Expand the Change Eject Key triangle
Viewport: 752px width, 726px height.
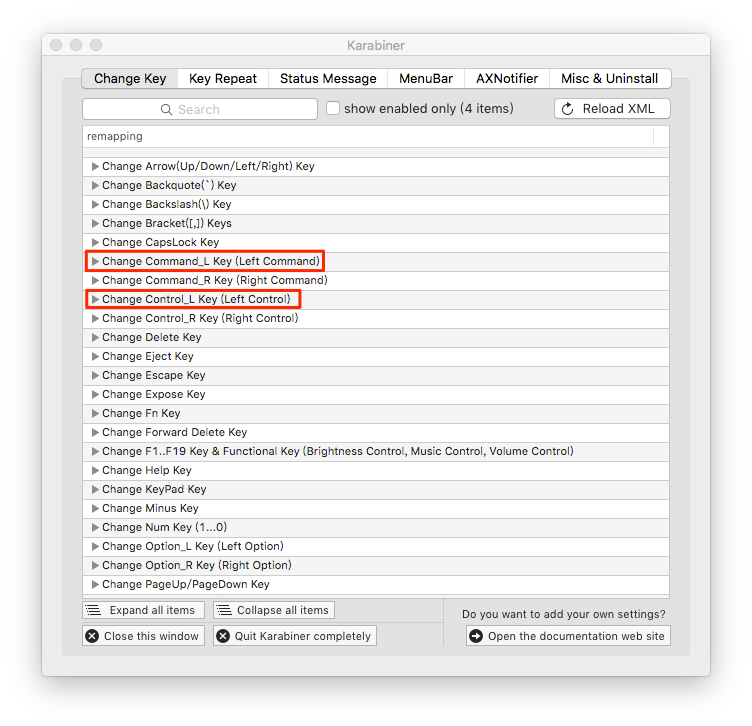coord(95,356)
